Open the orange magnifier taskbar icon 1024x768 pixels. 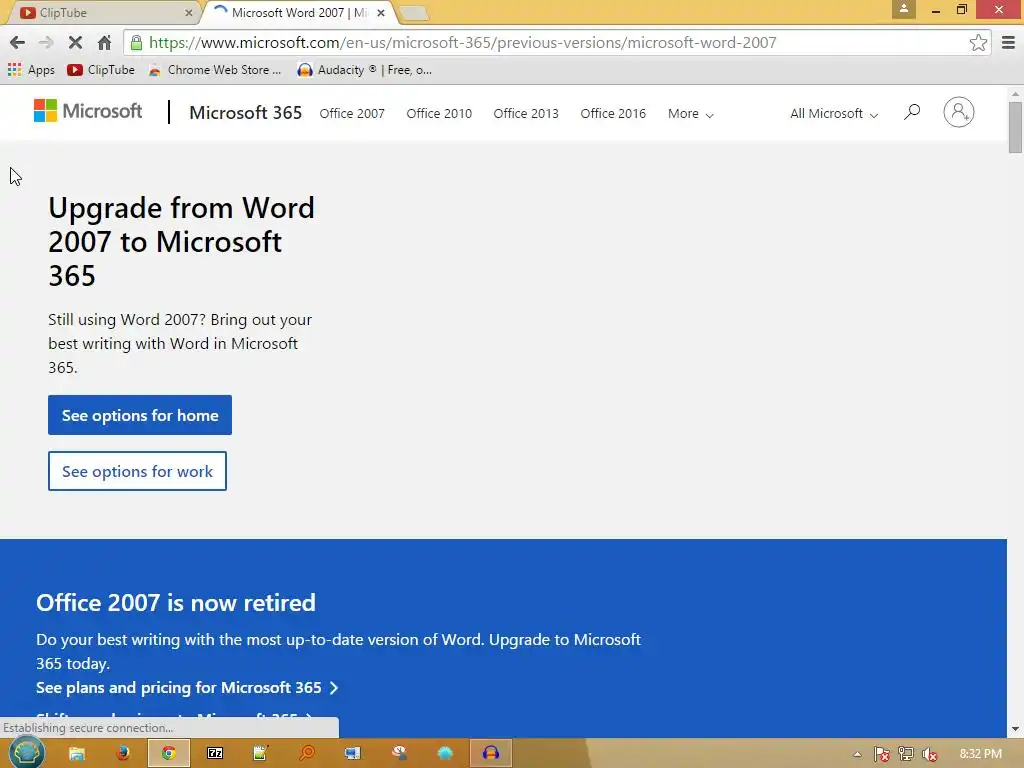tap(307, 754)
